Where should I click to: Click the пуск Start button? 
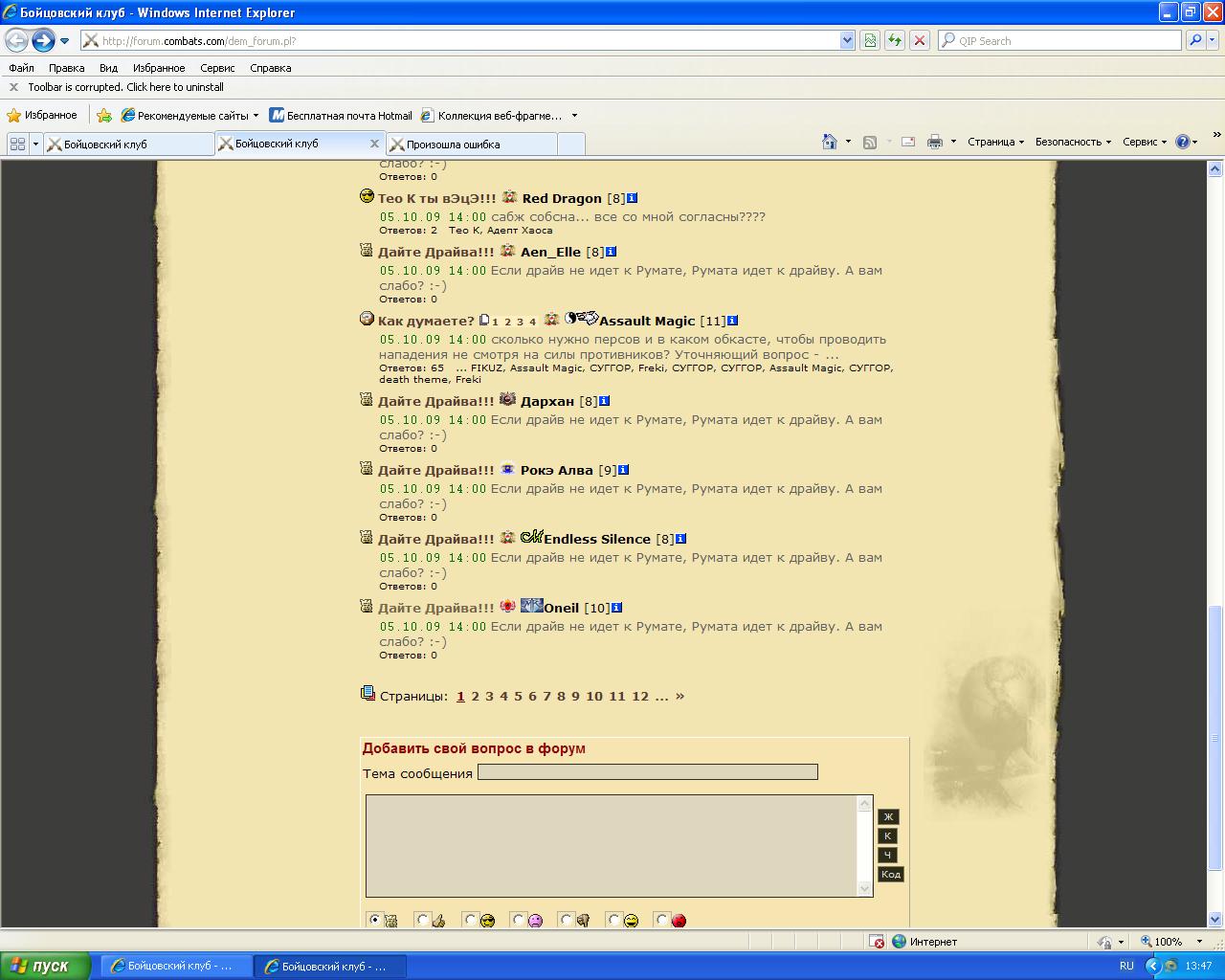(45, 966)
